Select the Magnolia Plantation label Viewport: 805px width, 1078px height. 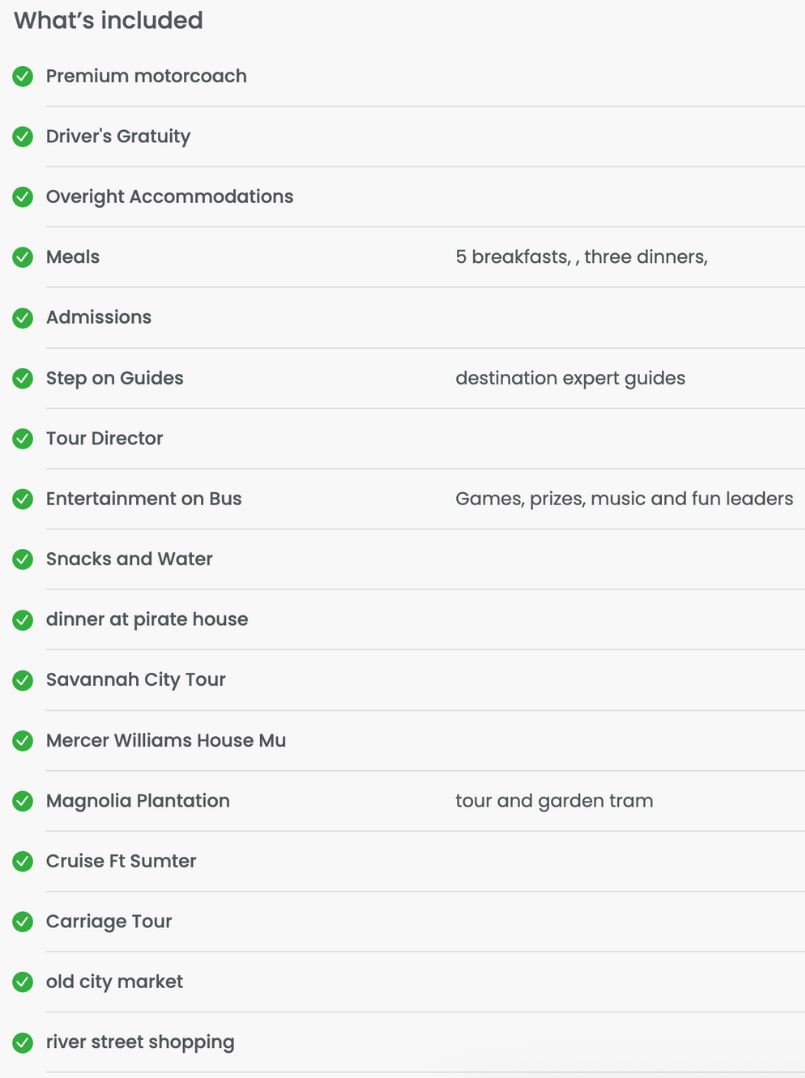click(x=137, y=801)
